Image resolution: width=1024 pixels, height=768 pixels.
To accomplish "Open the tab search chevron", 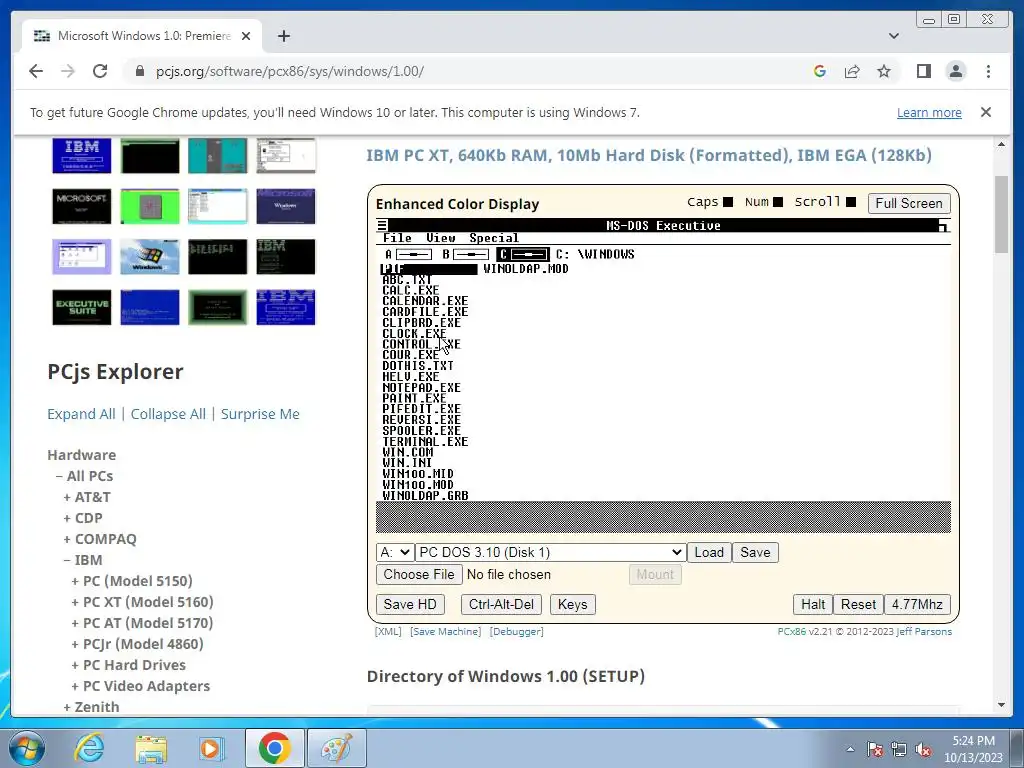I will [894, 36].
